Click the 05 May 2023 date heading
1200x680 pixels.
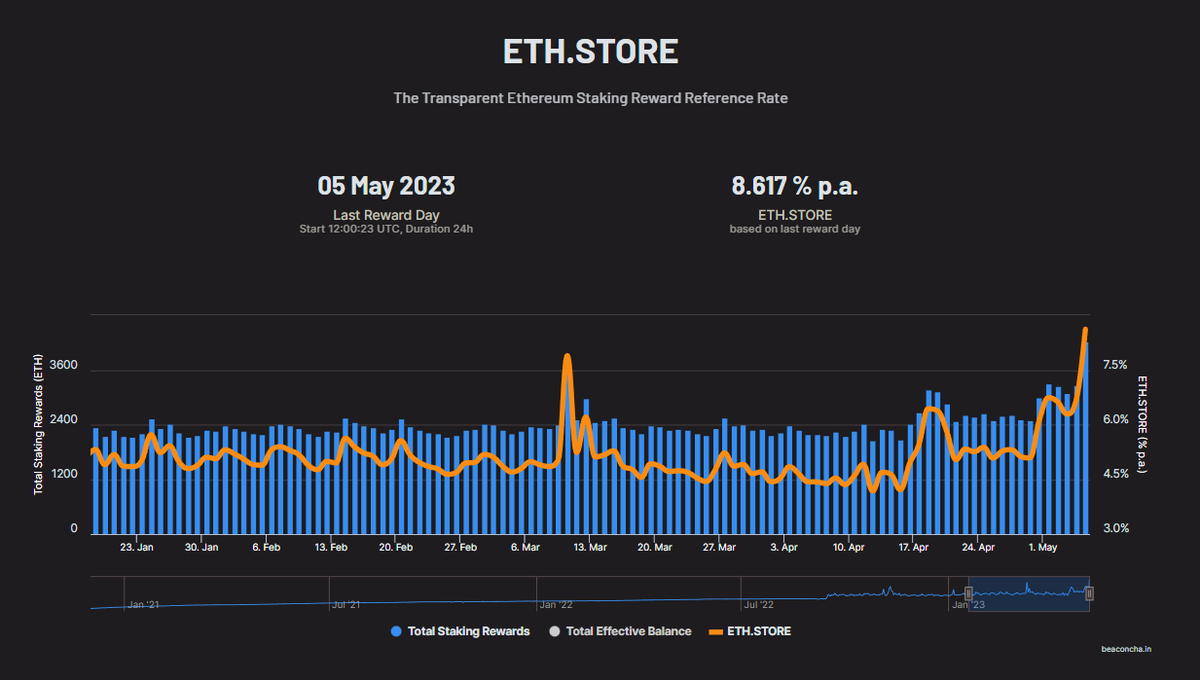pos(386,186)
